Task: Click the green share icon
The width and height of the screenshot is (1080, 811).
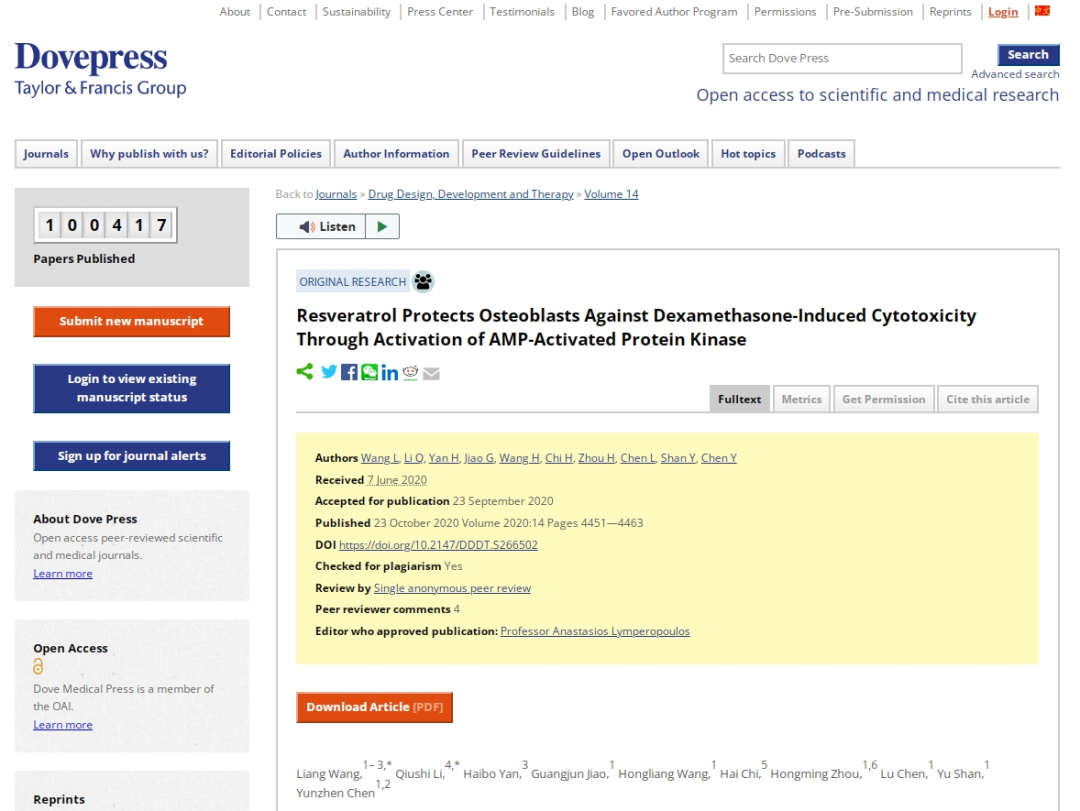Action: click(304, 372)
